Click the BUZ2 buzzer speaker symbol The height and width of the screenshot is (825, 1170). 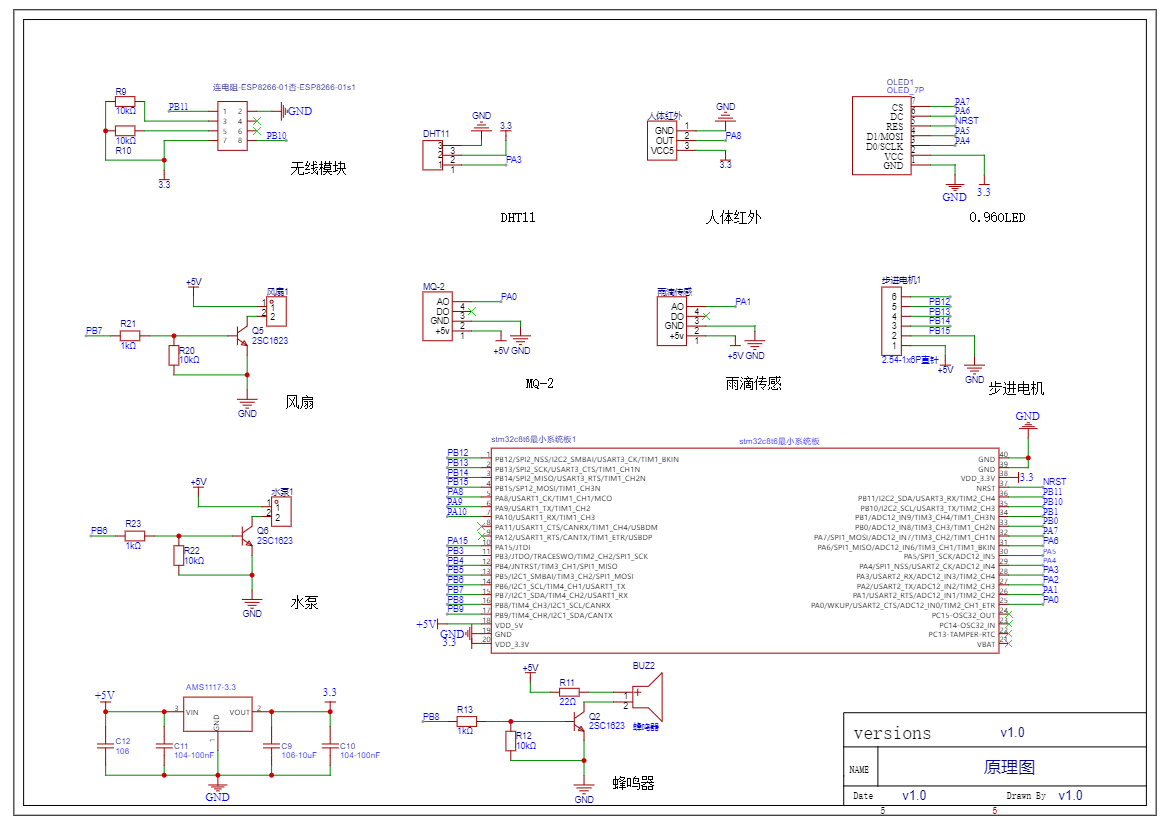(x=647, y=696)
